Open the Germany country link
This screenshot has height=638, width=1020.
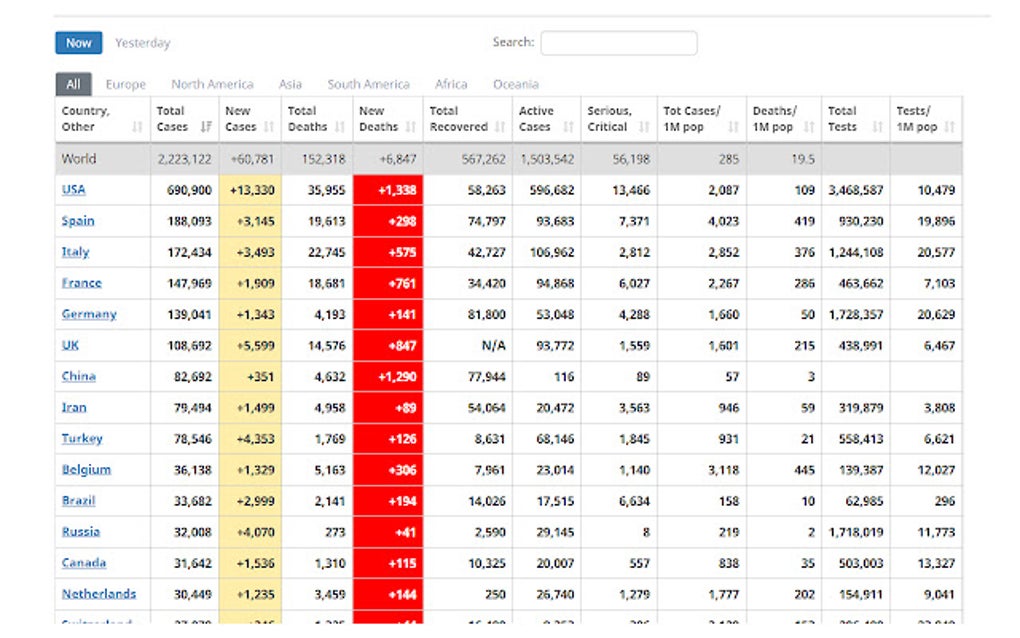pyautogui.click(x=89, y=314)
